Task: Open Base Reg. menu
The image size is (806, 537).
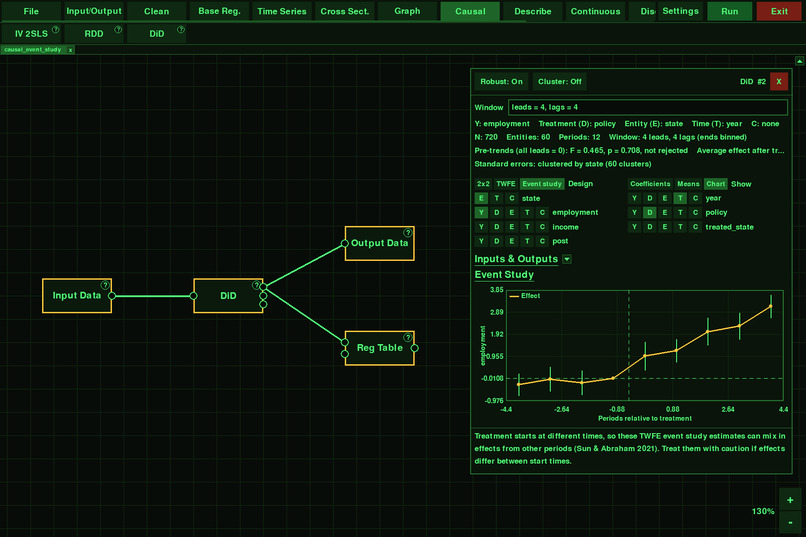Action: pyautogui.click(x=219, y=11)
